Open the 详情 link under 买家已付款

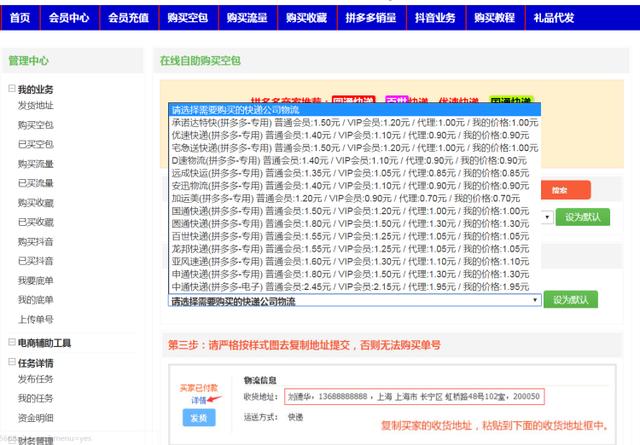coord(198,399)
